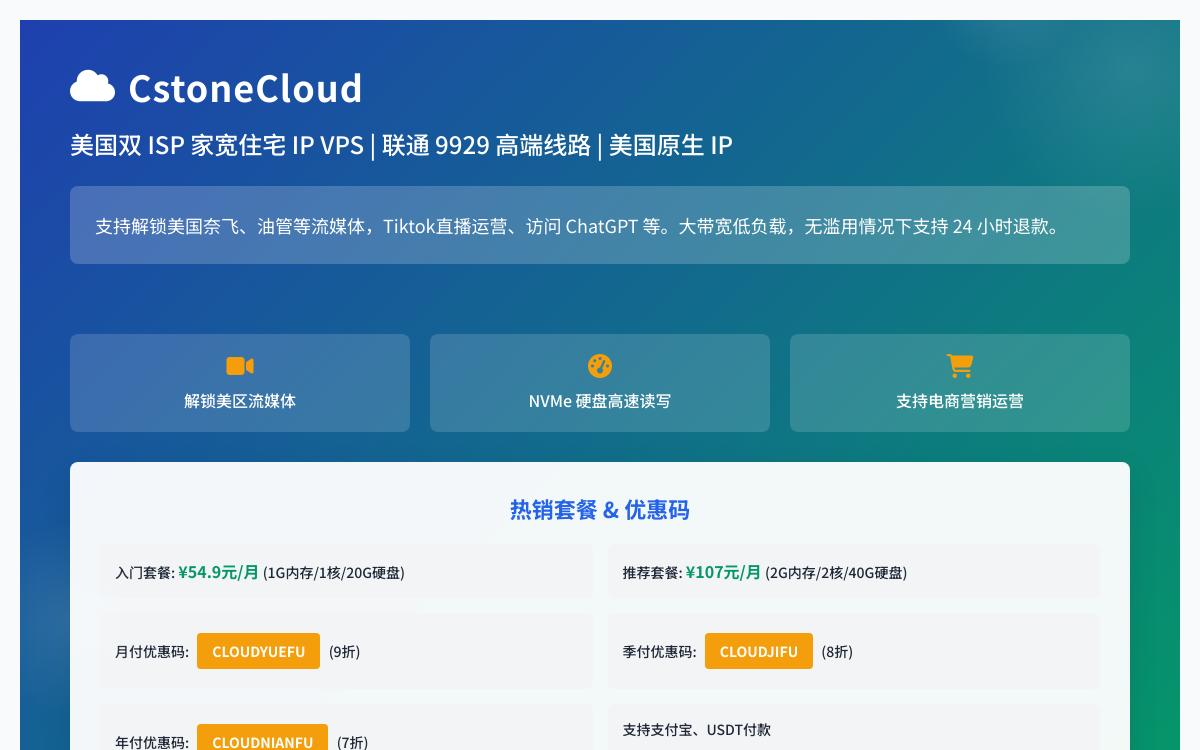Click the 支持电商营销运营 feature card

(x=960, y=383)
